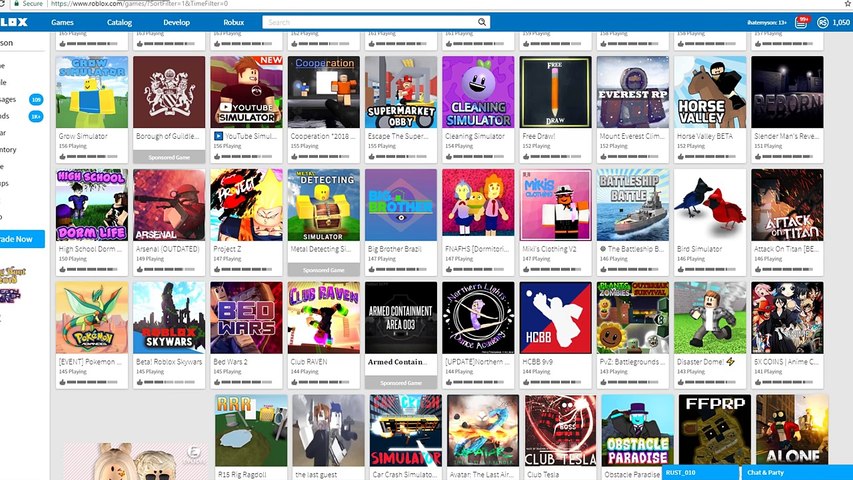Open the Free Draw game thumbnail
This screenshot has width=853, height=480.
click(555, 92)
